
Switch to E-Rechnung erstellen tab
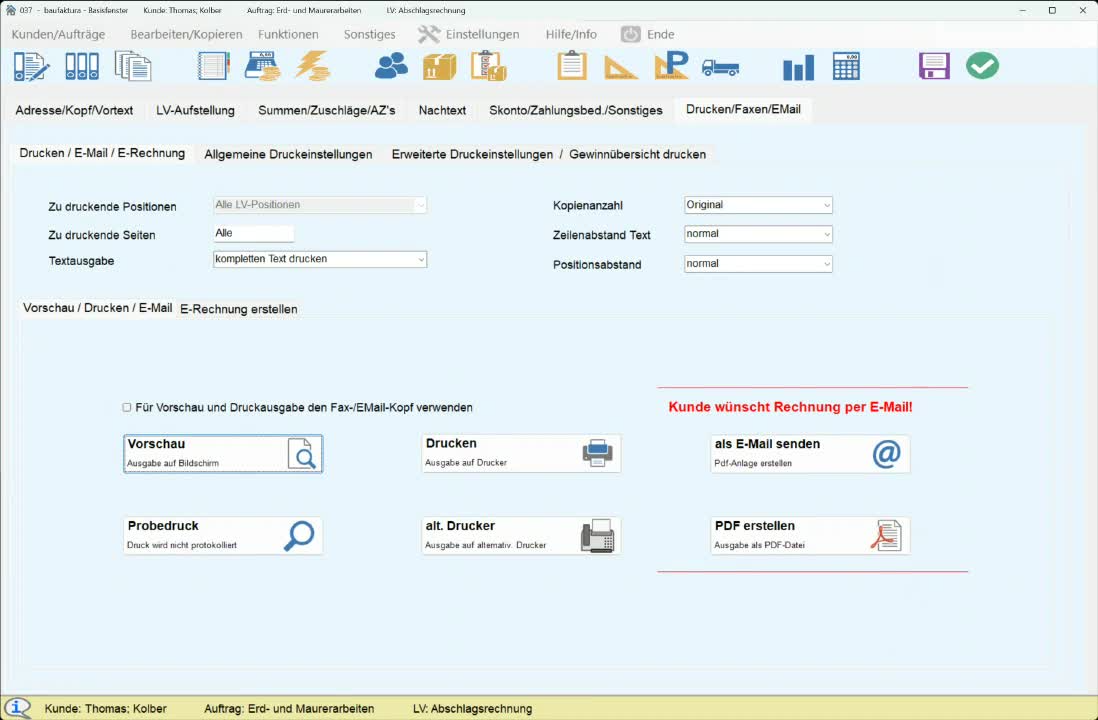239,309
